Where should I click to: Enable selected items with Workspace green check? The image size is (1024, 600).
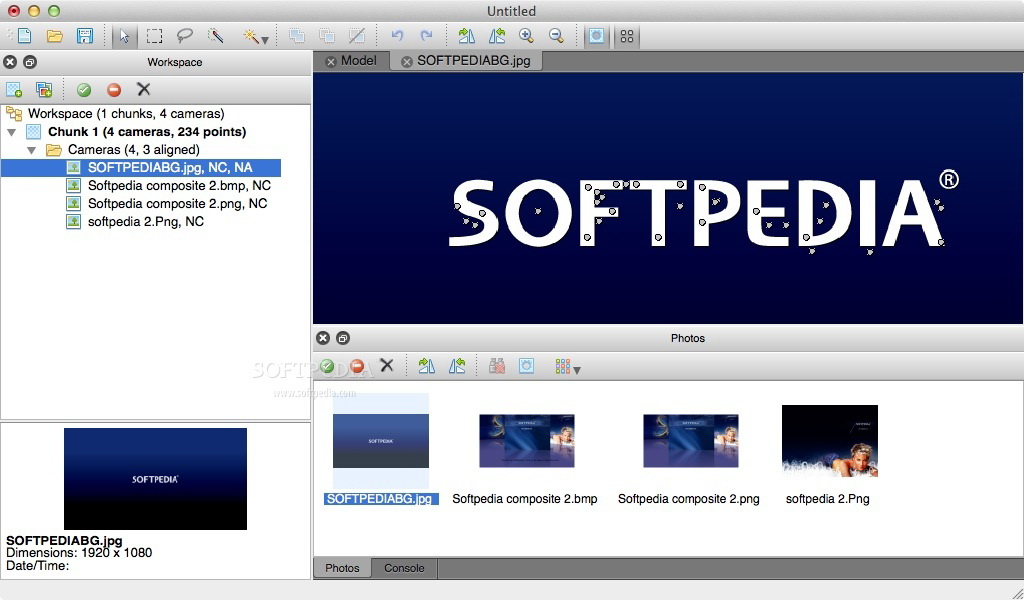point(84,90)
